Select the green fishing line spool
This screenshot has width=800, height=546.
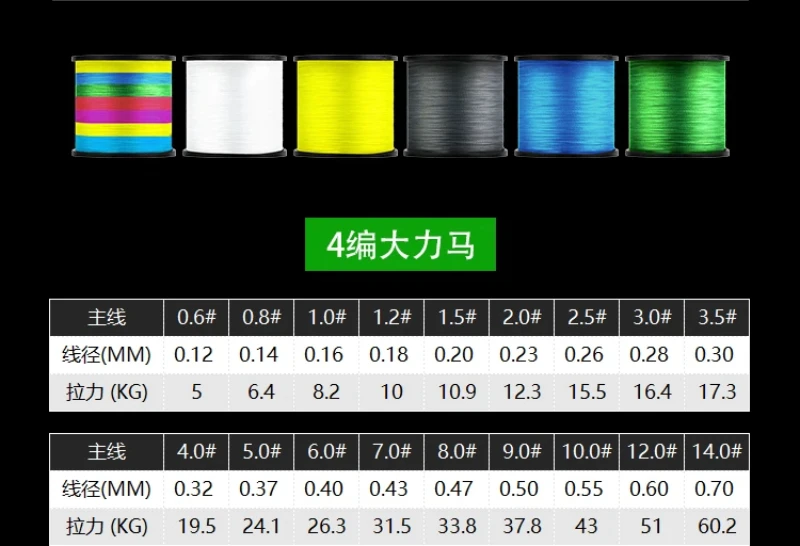pos(678,106)
